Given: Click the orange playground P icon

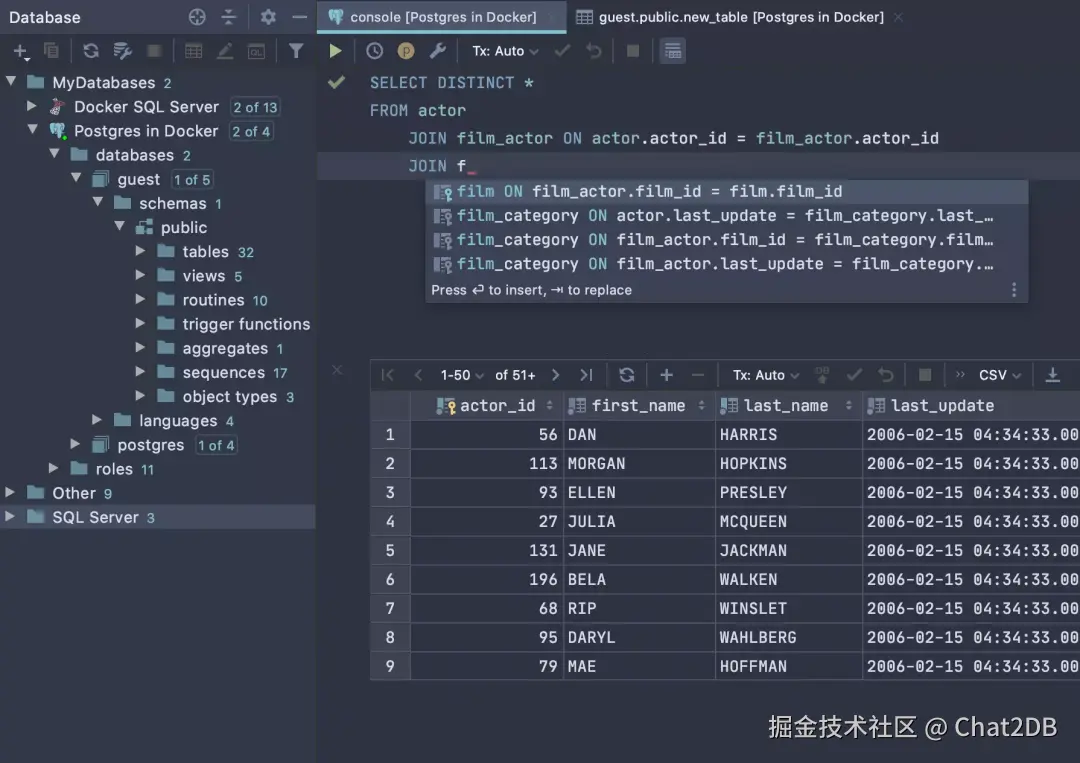Looking at the screenshot, I should 406,50.
